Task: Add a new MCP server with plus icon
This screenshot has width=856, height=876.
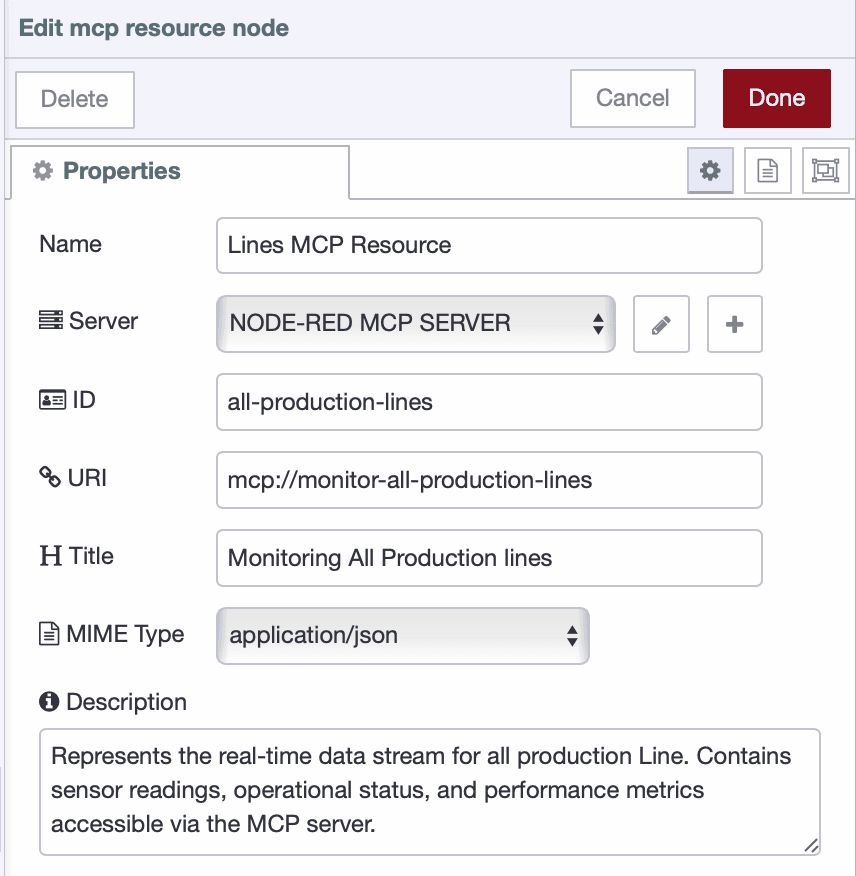Action: pyautogui.click(x=734, y=324)
